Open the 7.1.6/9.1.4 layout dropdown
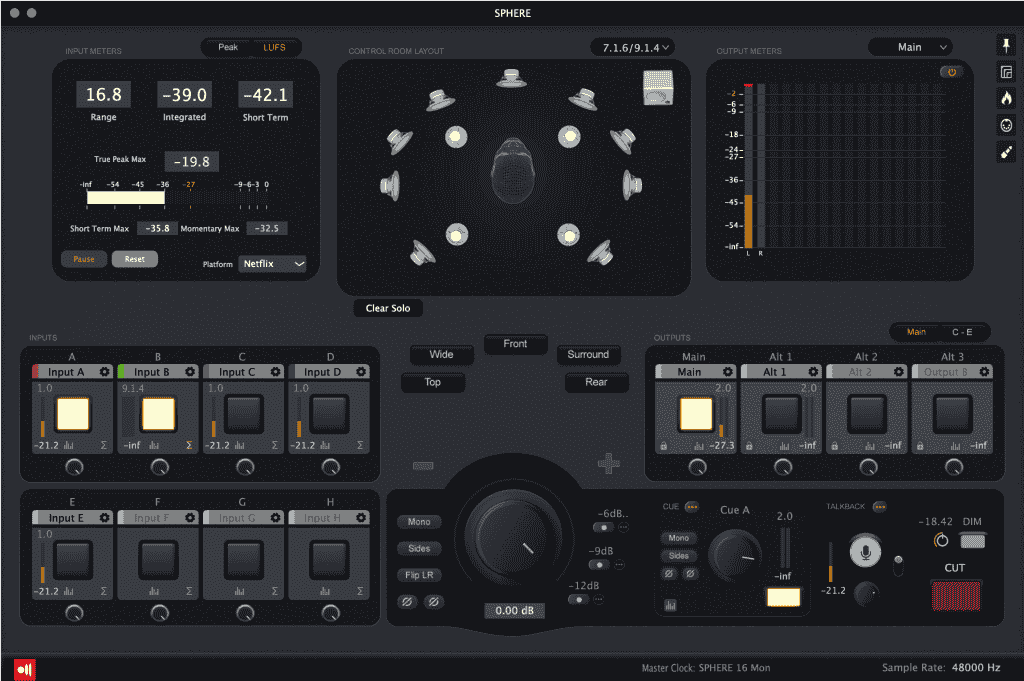 pos(630,46)
